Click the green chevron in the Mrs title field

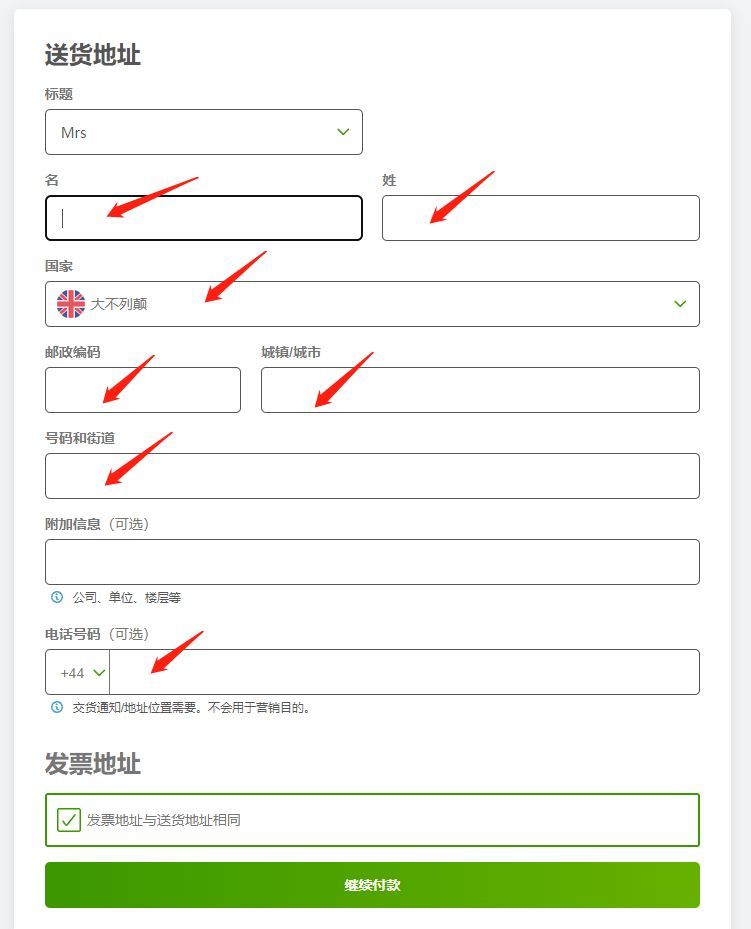[343, 132]
